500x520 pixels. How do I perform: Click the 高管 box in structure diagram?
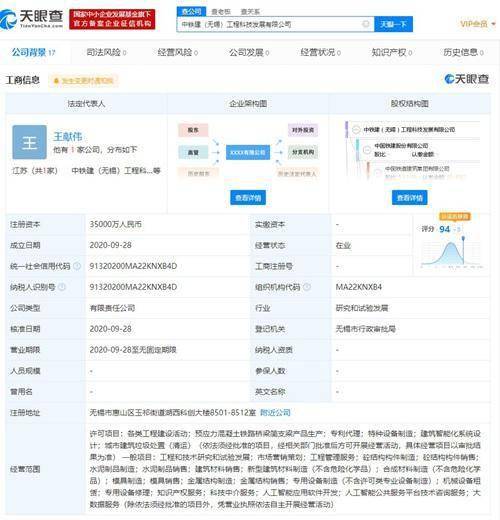click(x=193, y=152)
